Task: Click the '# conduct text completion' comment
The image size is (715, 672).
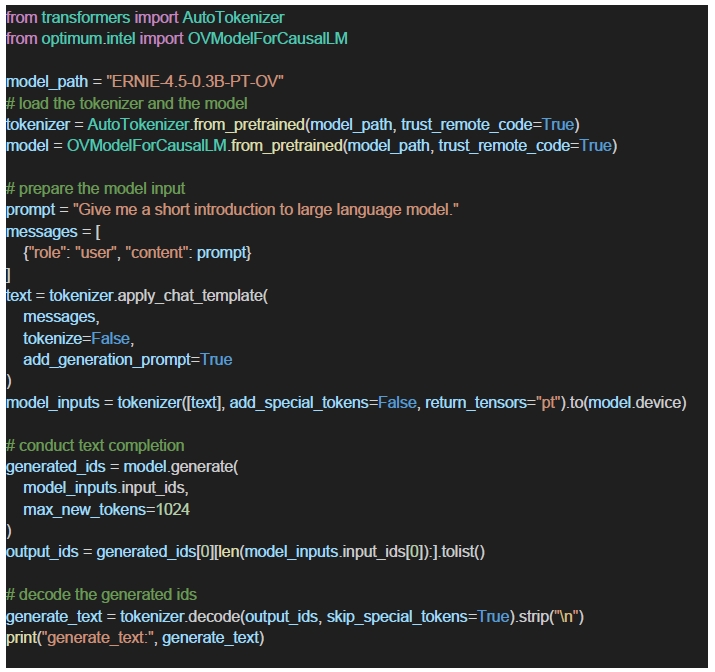Action: pyautogui.click(x=95, y=445)
